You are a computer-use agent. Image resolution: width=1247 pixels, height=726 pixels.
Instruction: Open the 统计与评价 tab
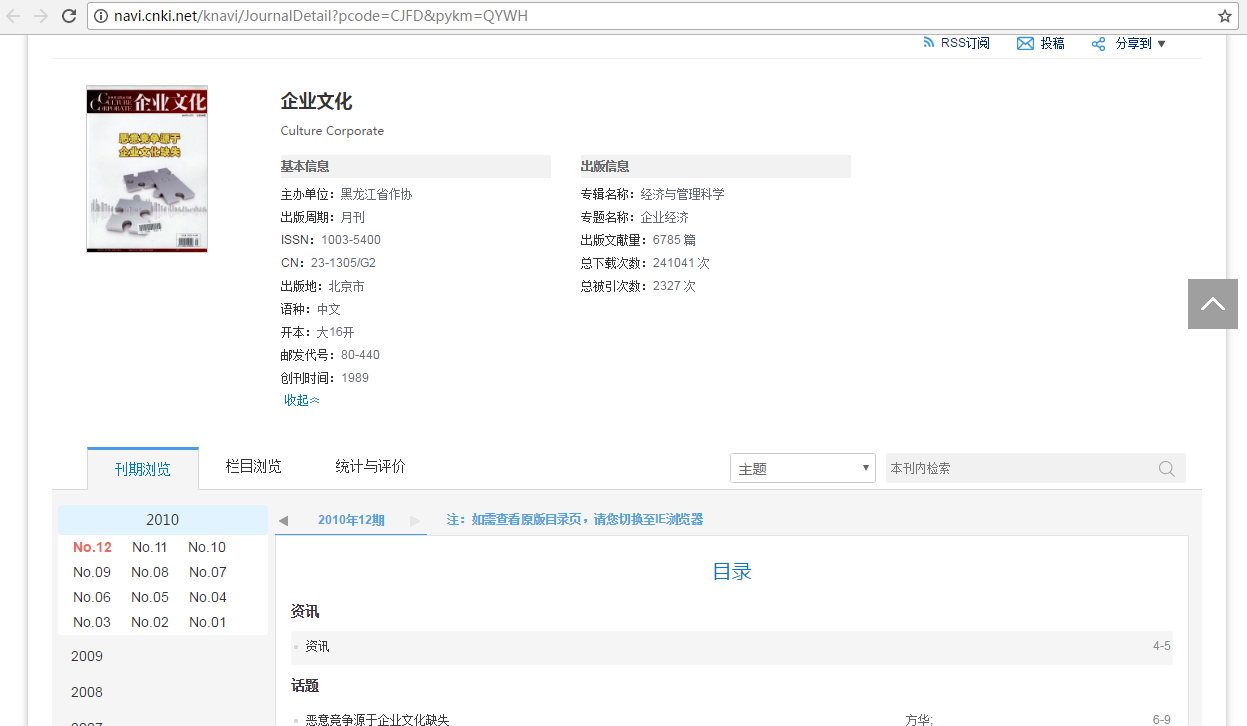[x=370, y=466]
